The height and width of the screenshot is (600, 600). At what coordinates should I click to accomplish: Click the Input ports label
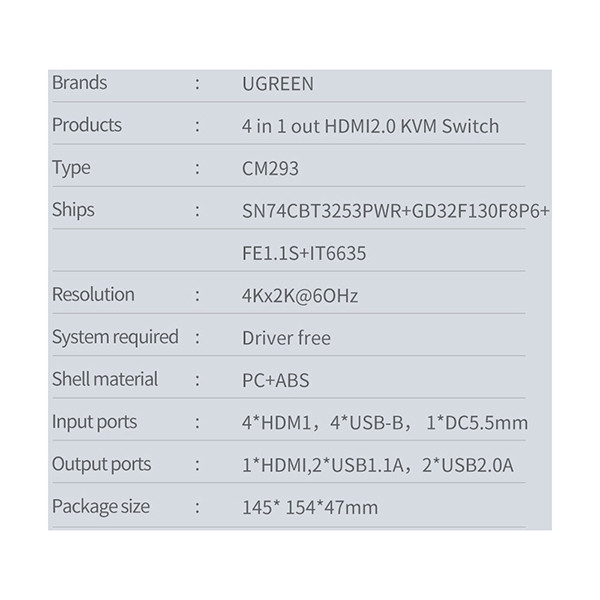point(94,422)
